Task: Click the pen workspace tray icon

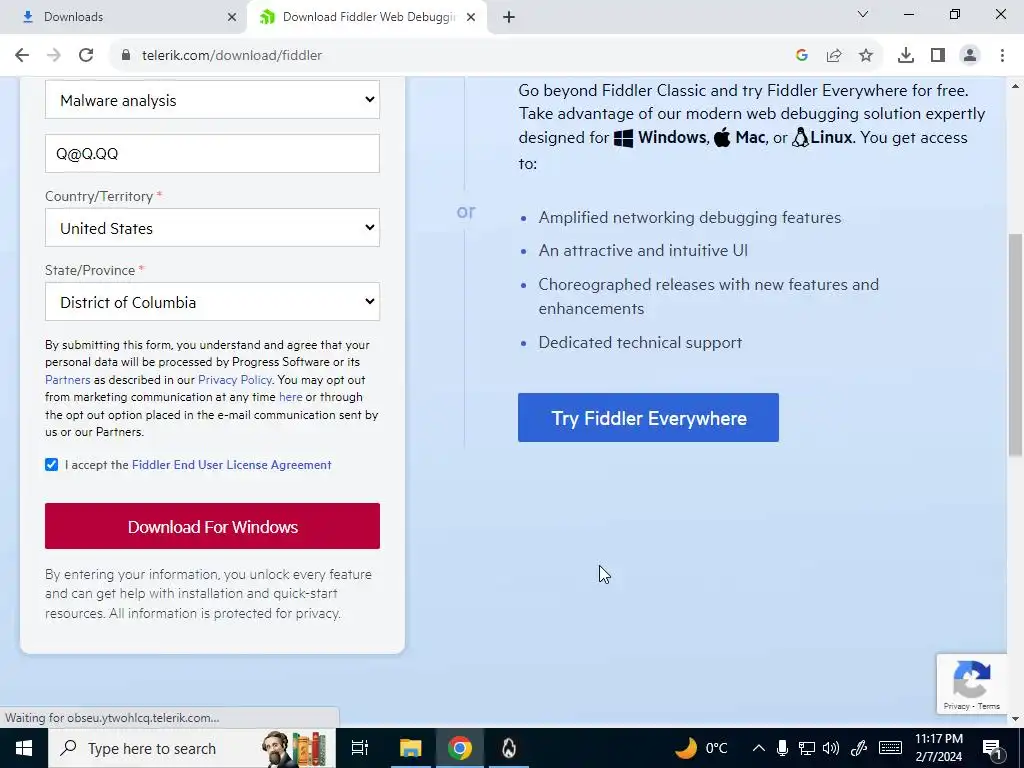Action: (x=859, y=748)
